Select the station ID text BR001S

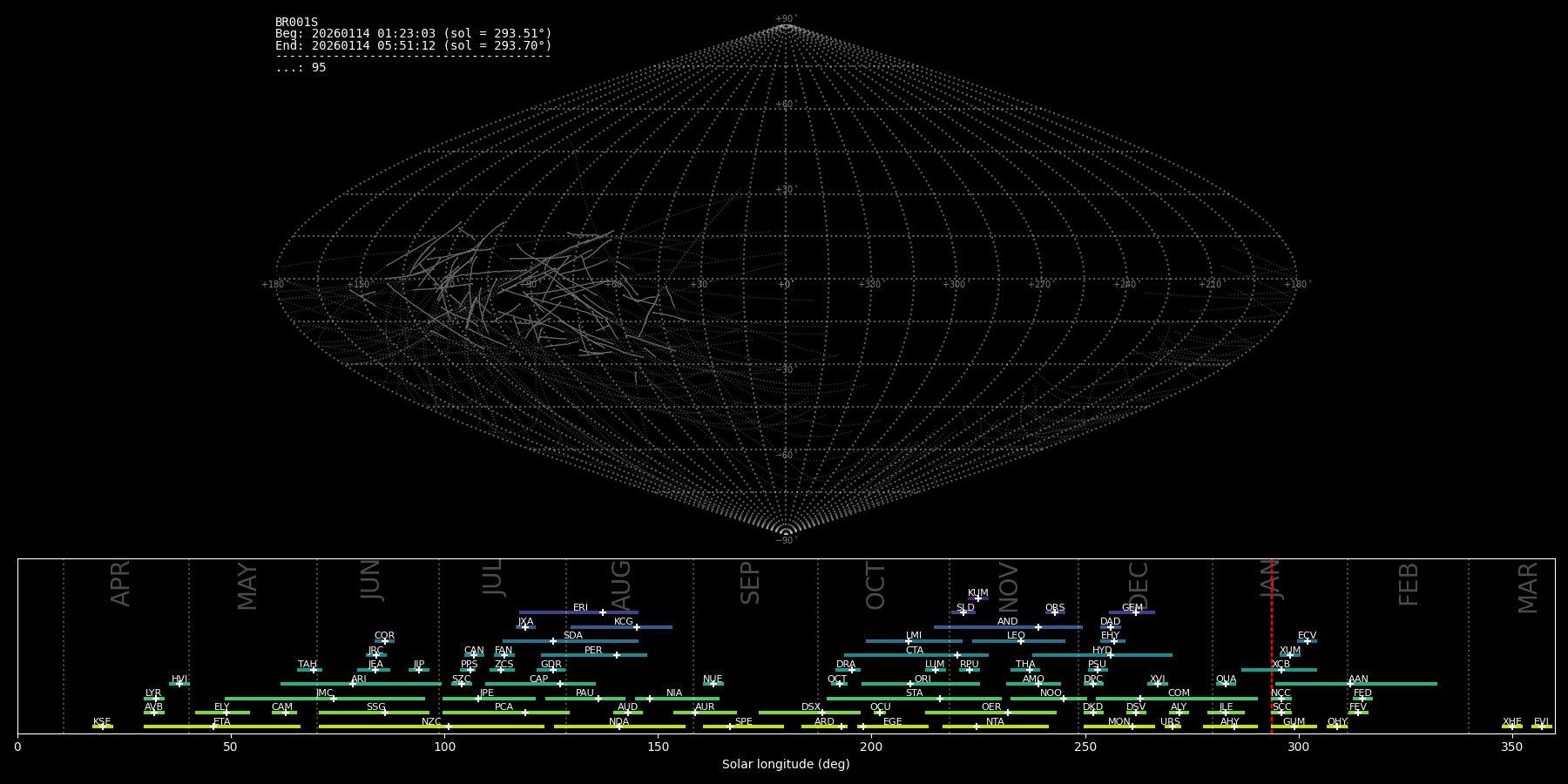[x=296, y=23]
